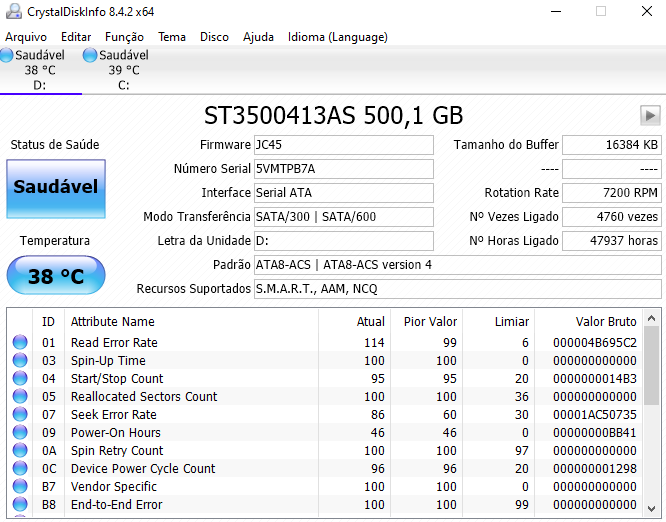Click the ID column header
This screenshot has width=666, height=522.
point(48,322)
